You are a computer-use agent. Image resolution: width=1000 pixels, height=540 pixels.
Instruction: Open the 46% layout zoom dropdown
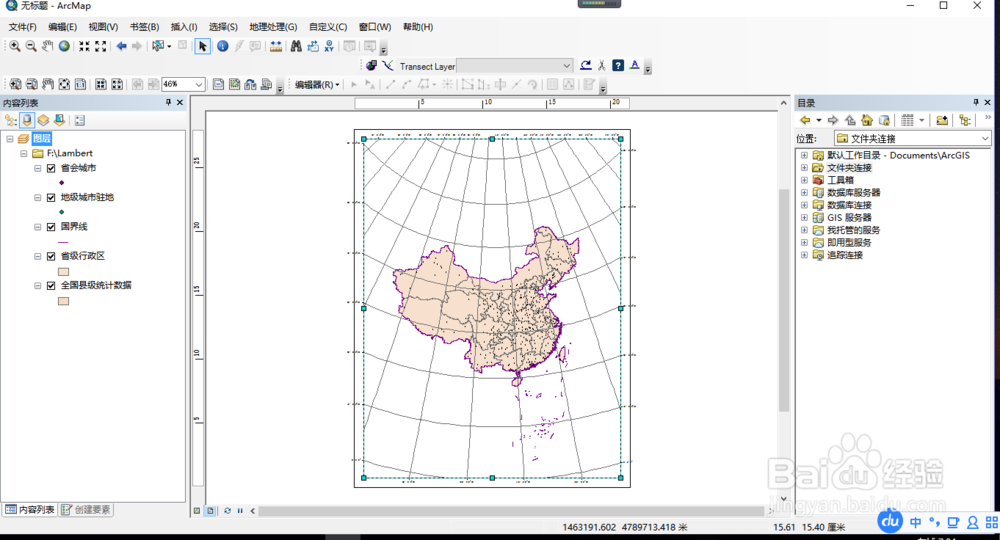[199, 84]
